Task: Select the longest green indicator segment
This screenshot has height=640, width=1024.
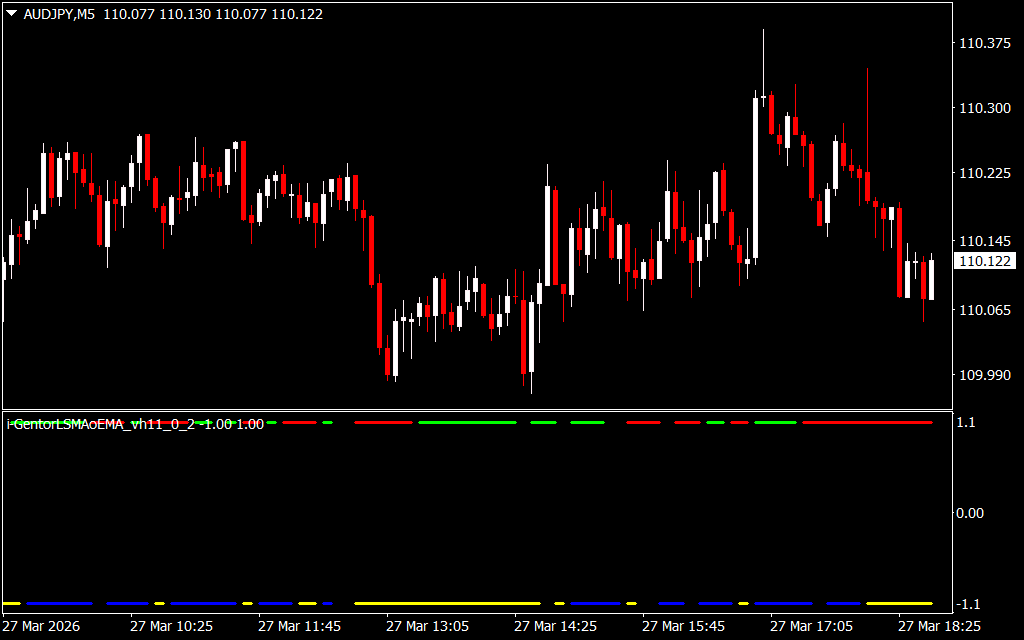Action: pyautogui.click(x=467, y=423)
